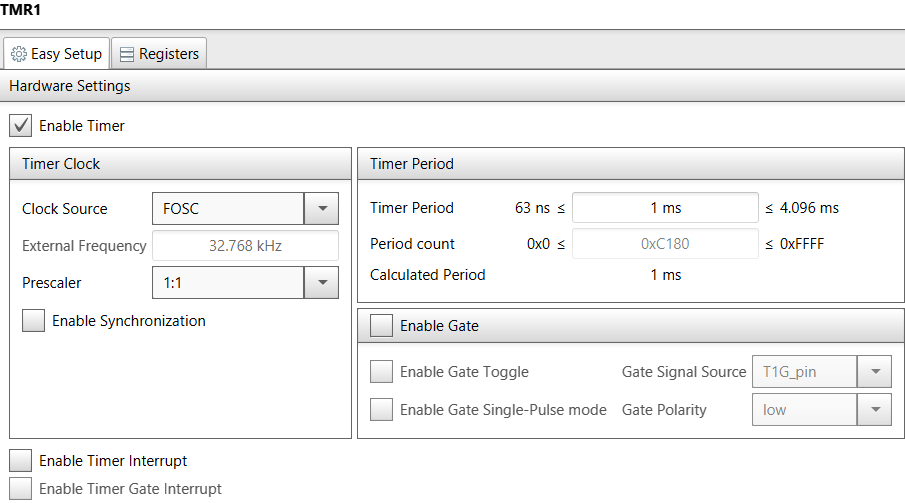Click the 1:1 prescaler value box
Viewport: 905px width, 503px height.
pos(227,283)
